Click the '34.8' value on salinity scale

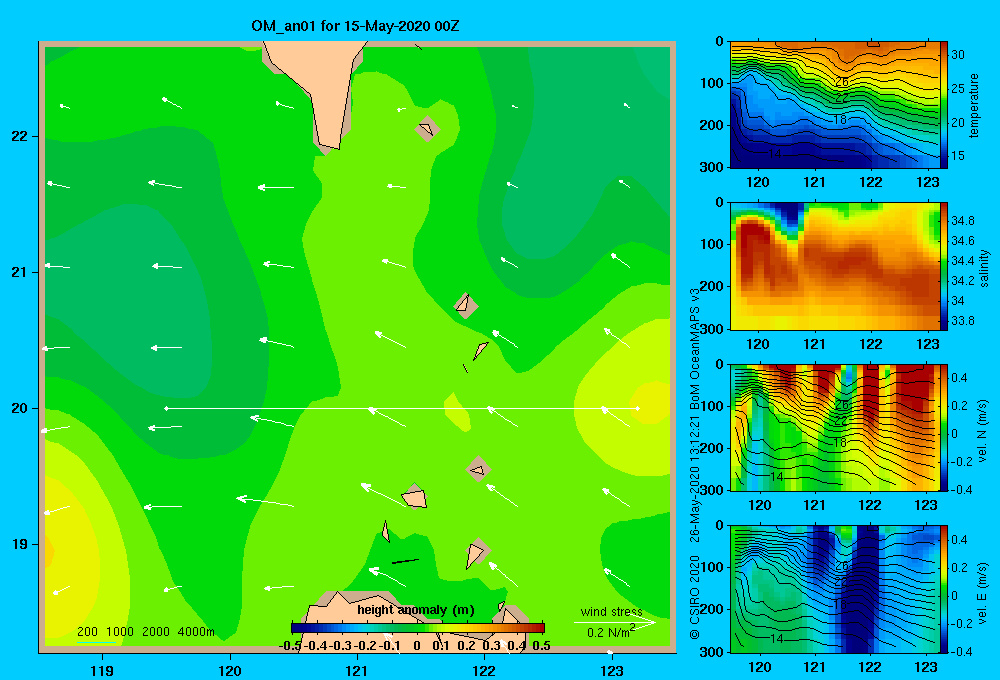963,221
